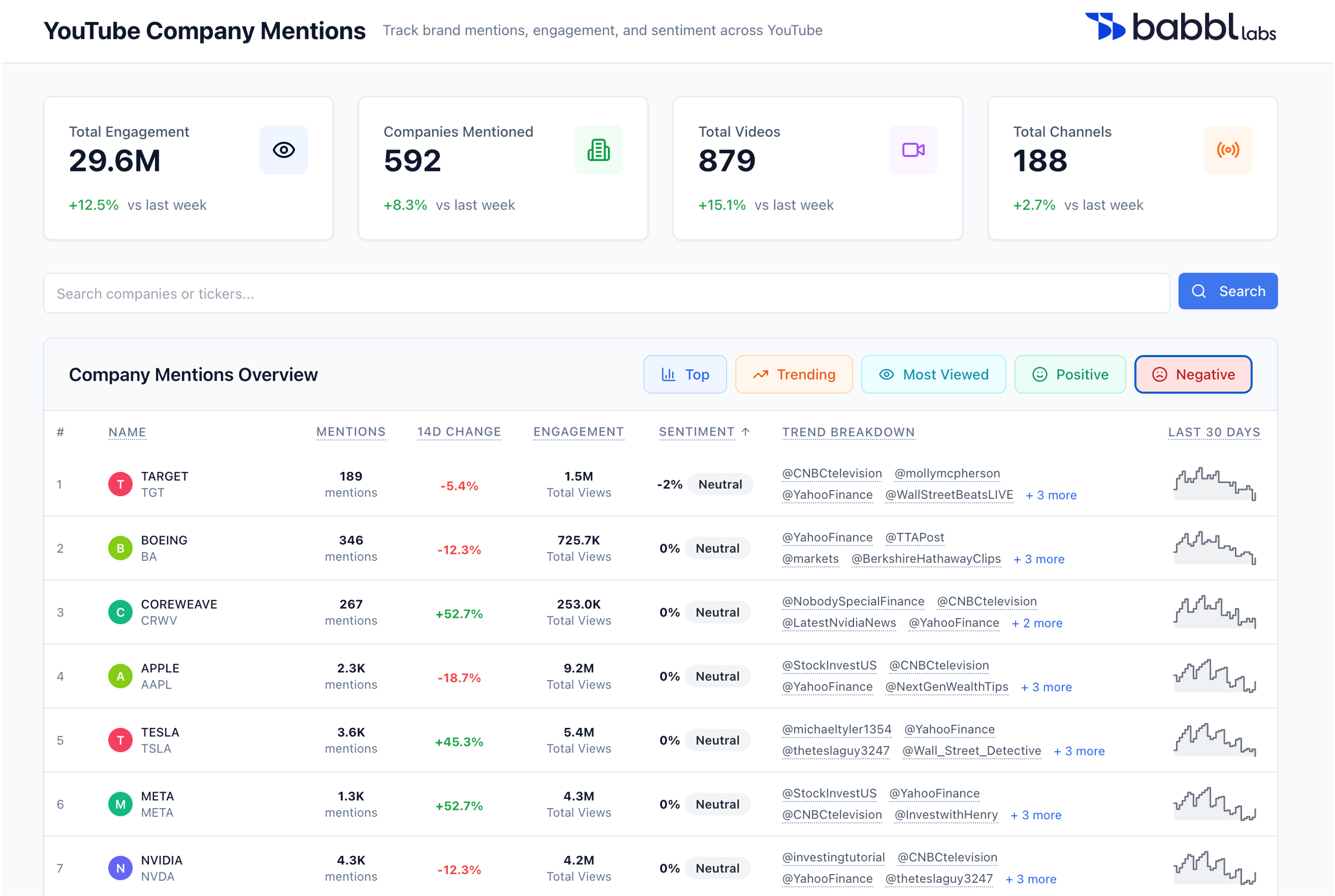Click the 29.6M Total Engagement value

114,160
